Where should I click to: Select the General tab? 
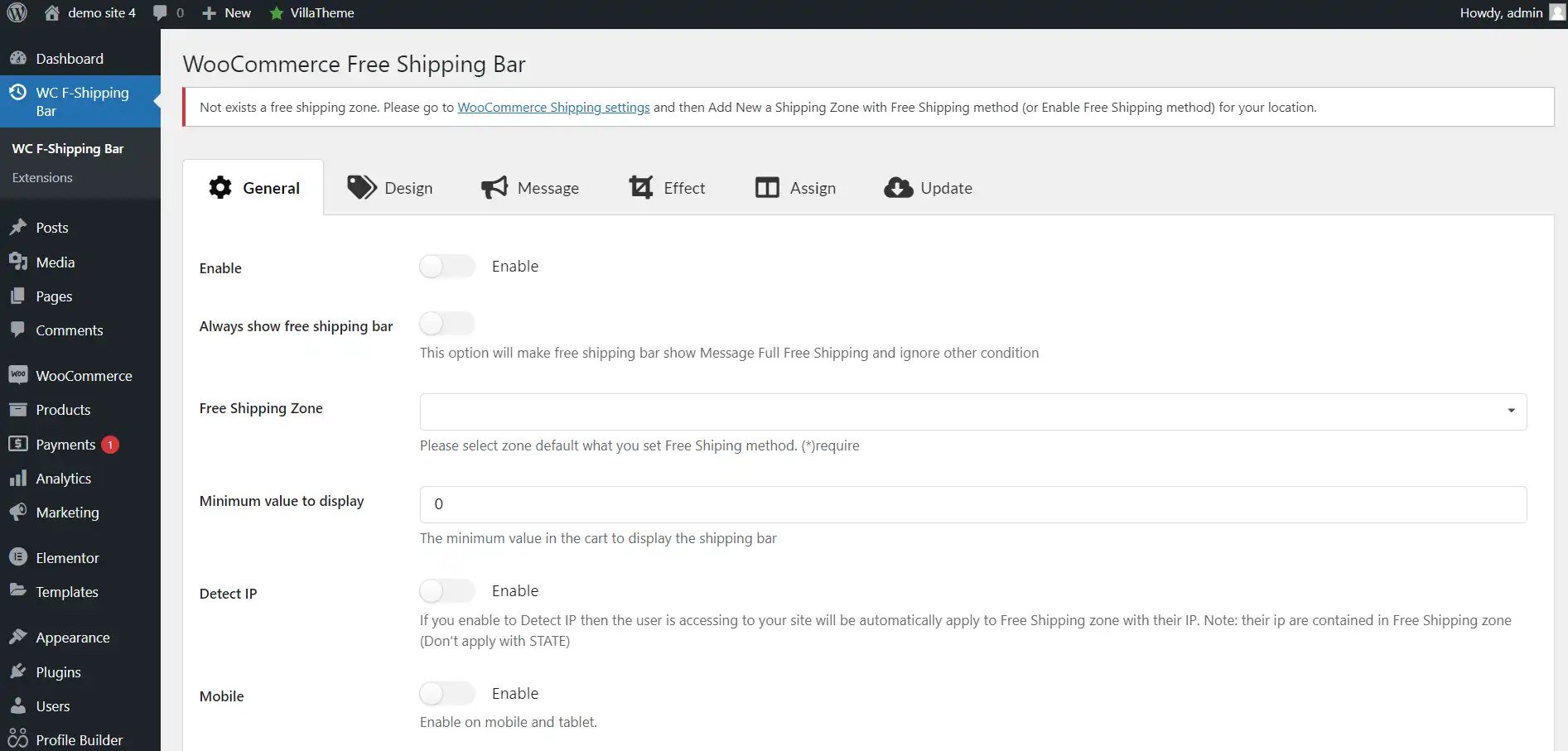point(253,188)
